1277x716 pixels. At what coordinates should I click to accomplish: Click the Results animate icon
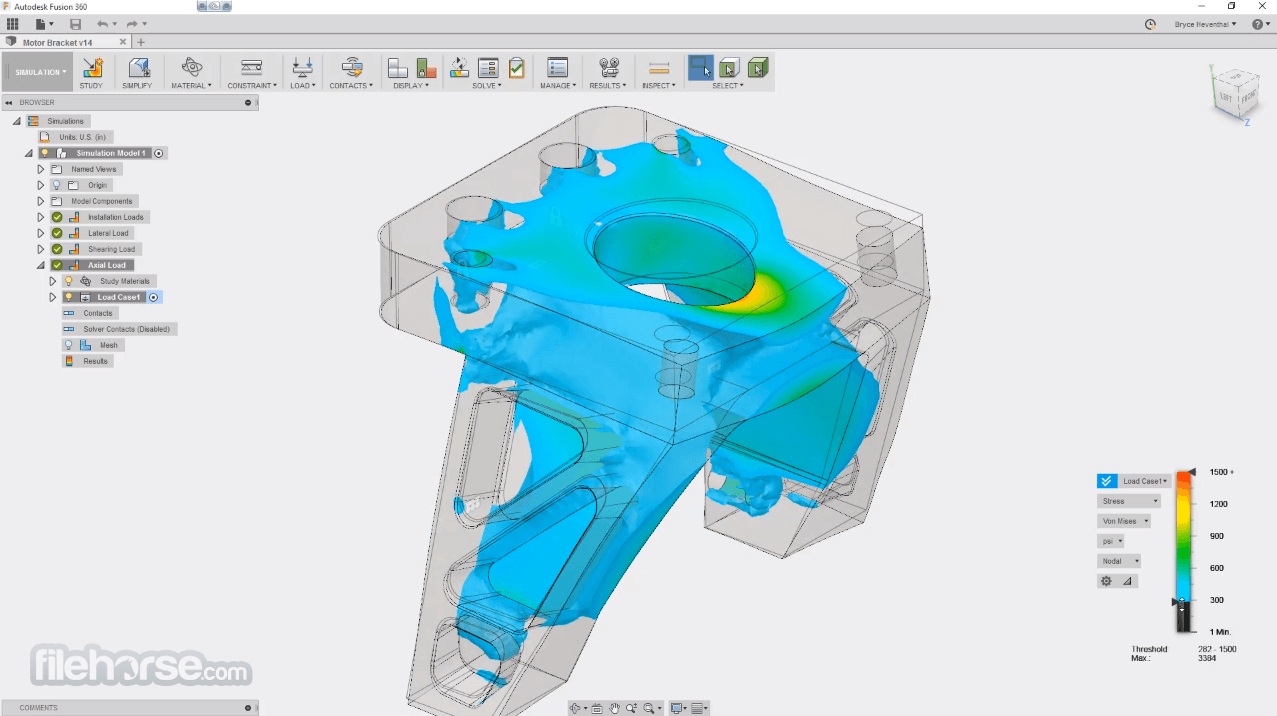click(x=608, y=68)
